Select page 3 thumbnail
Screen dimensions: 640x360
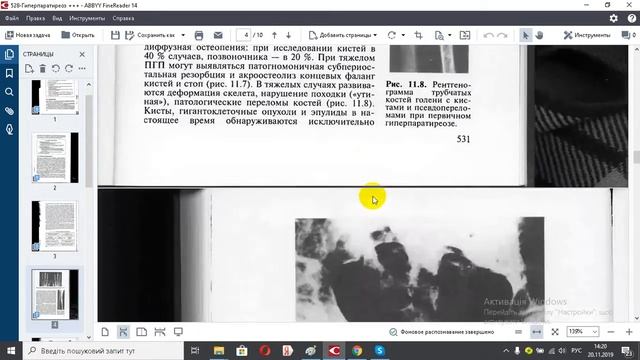tap(55, 226)
